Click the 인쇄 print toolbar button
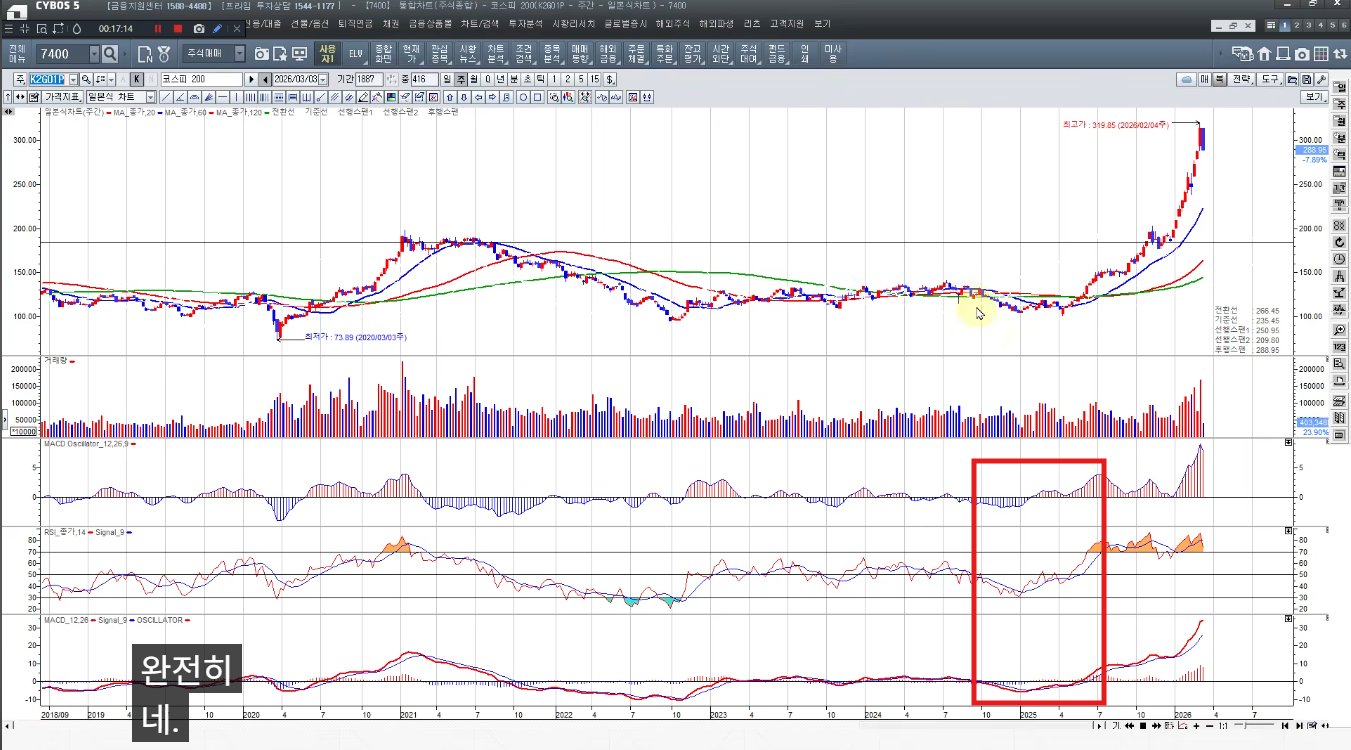1351x750 pixels. (x=805, y=53)
